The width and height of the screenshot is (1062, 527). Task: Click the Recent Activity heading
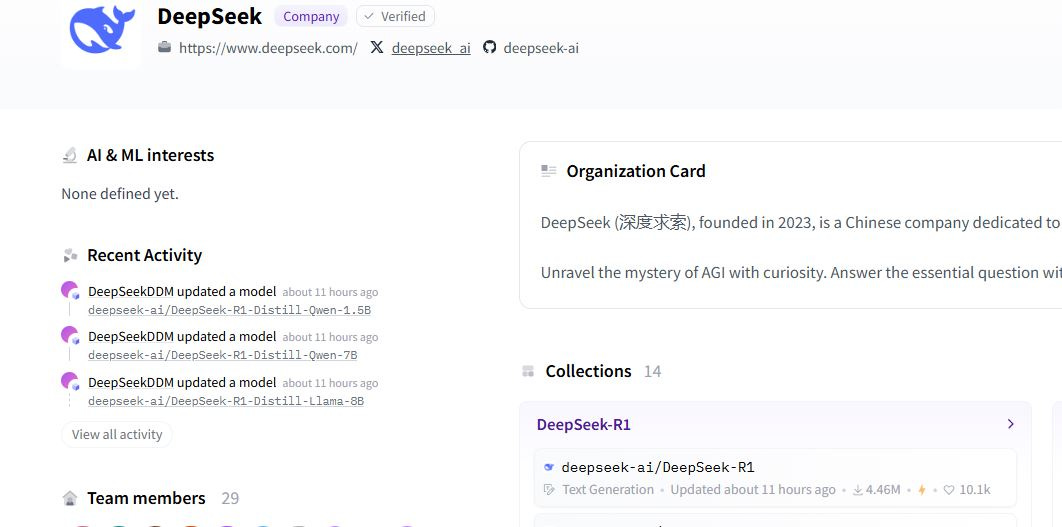[145, 255]
